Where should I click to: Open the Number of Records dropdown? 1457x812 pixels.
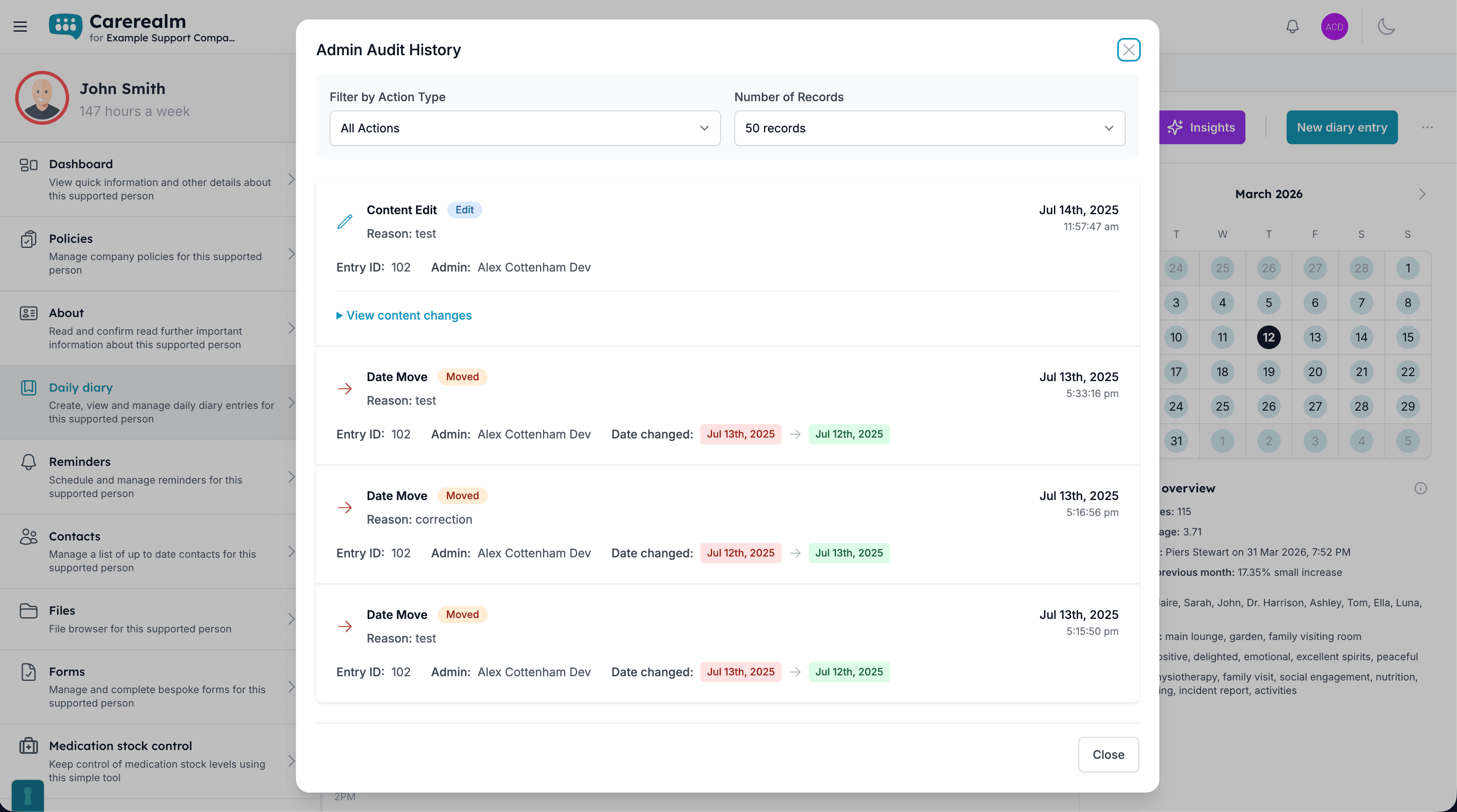[929, 128]
